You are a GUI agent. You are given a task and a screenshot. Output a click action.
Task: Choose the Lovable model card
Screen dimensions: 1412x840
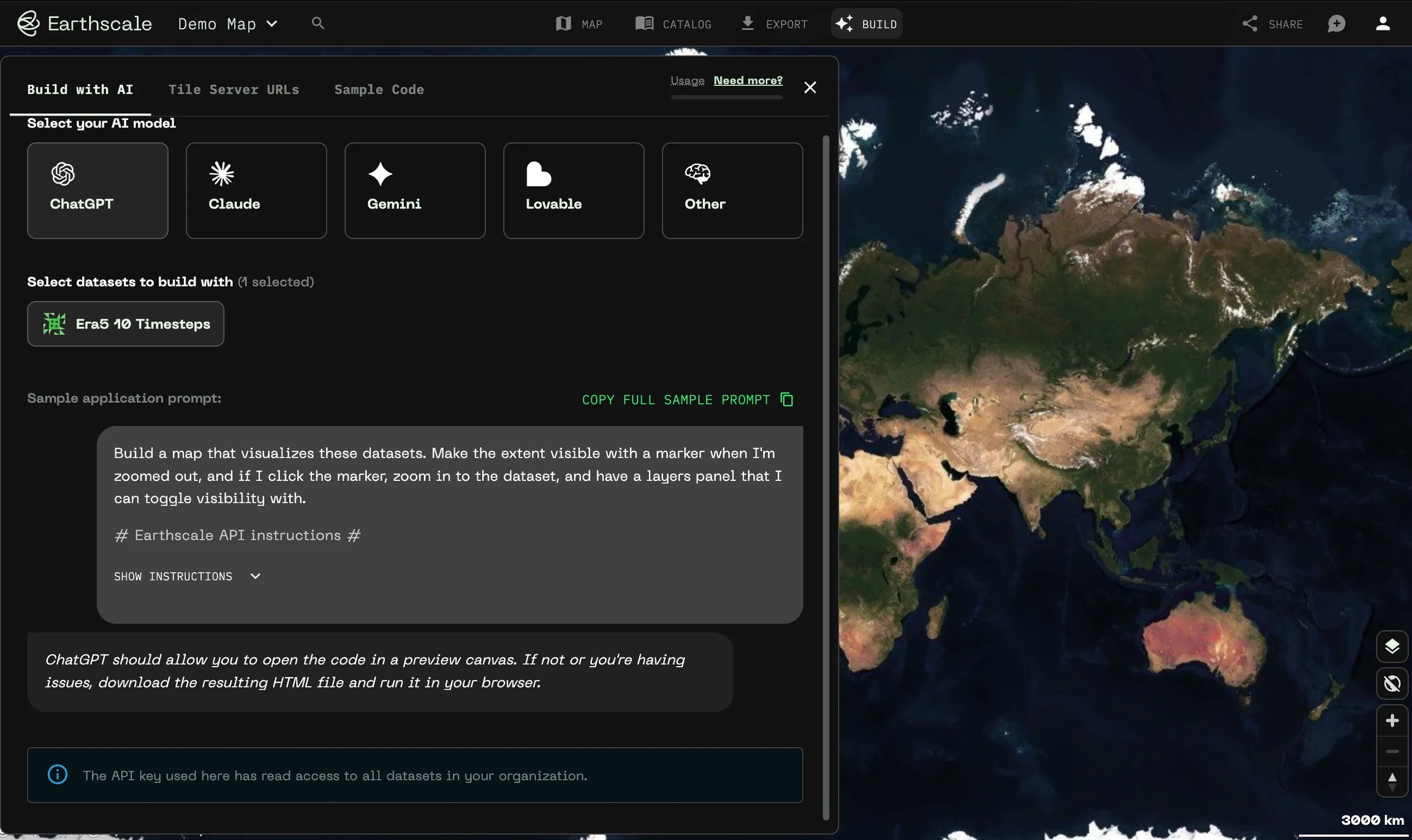click(x=574, y=191)
